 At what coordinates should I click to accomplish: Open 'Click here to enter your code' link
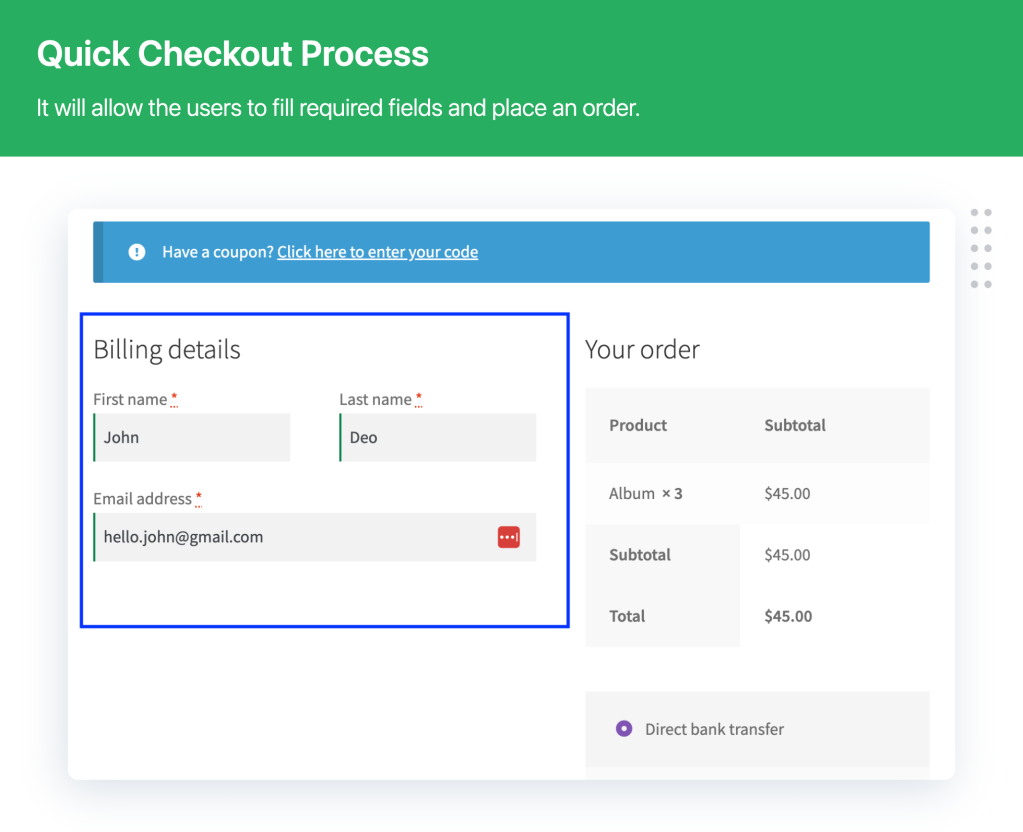coord(377,252)
